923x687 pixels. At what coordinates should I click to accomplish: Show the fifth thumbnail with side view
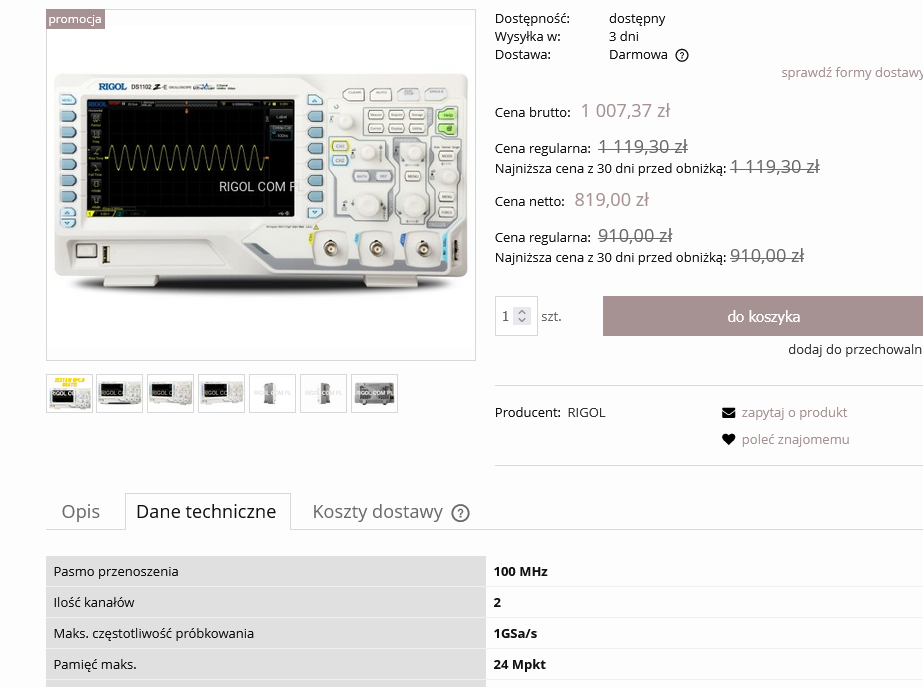[273, 393]
